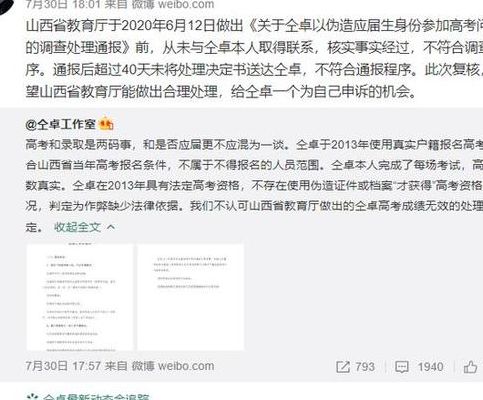Screen dimensions: 483x400
Task: Click the profile avatar at top left
Action: click(8, 7)
